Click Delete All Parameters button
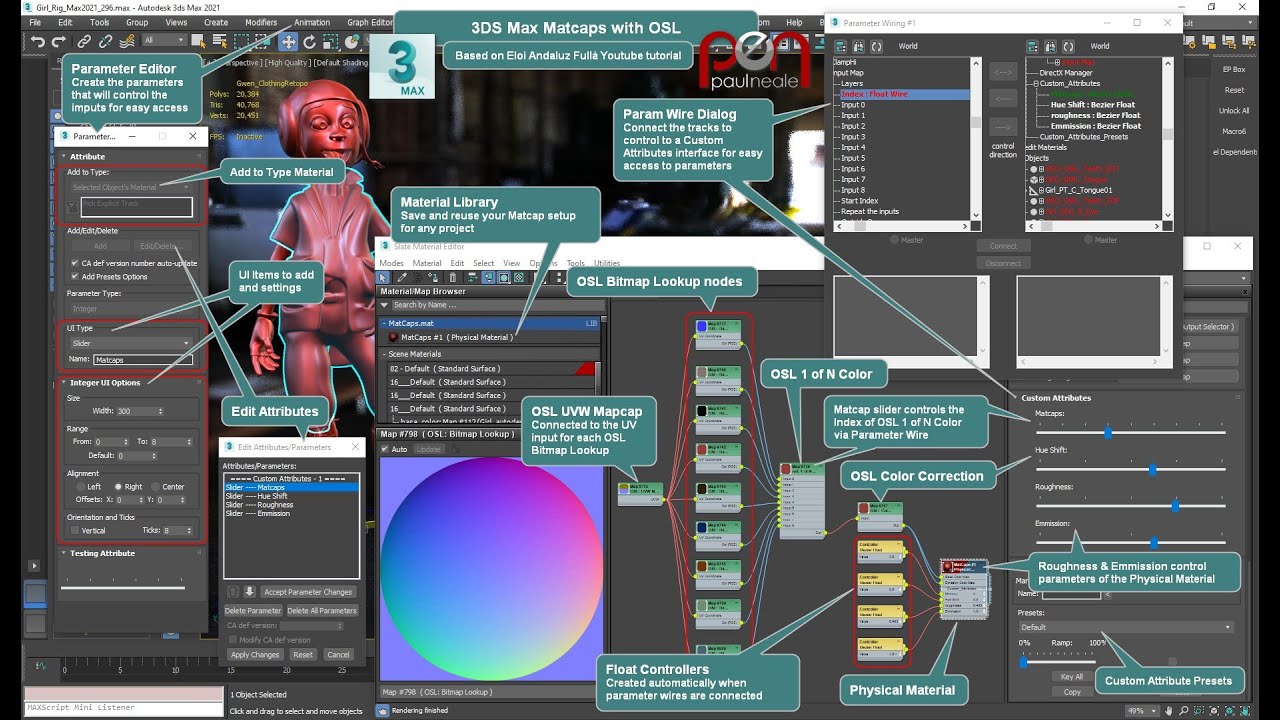1280x720 pixels. click(323, 610)
